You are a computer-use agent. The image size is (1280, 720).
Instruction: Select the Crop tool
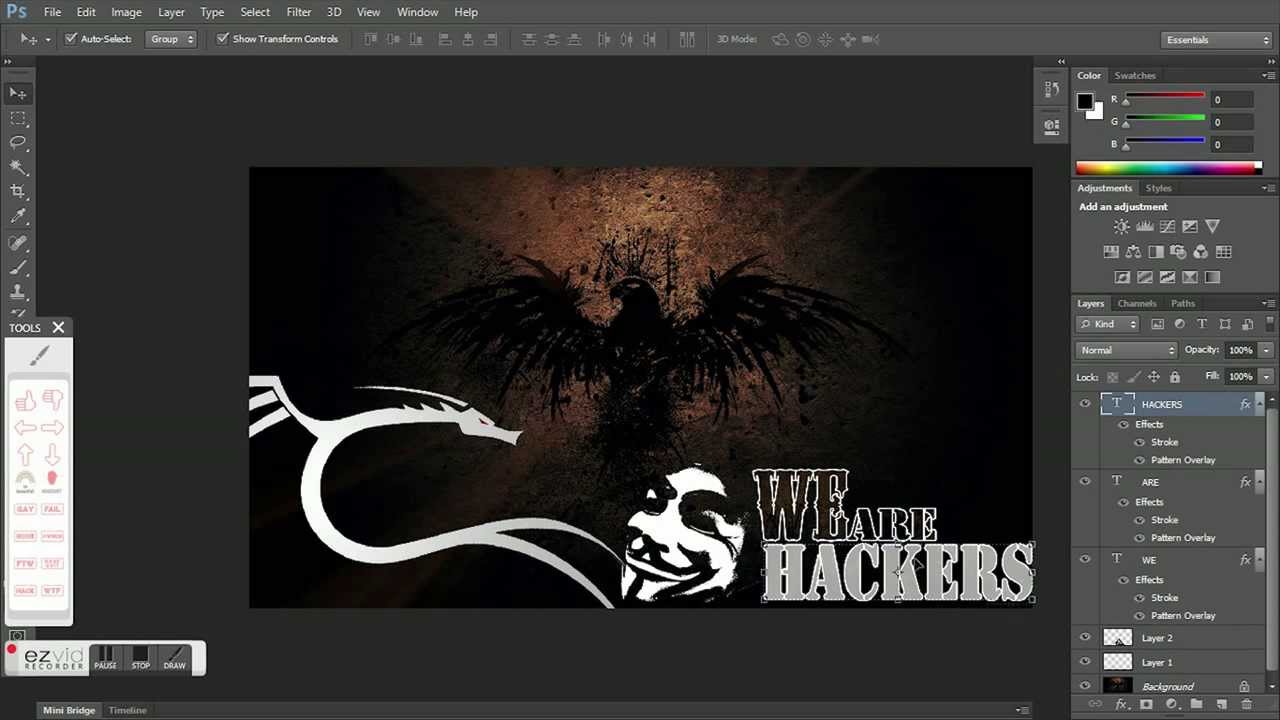18,191
